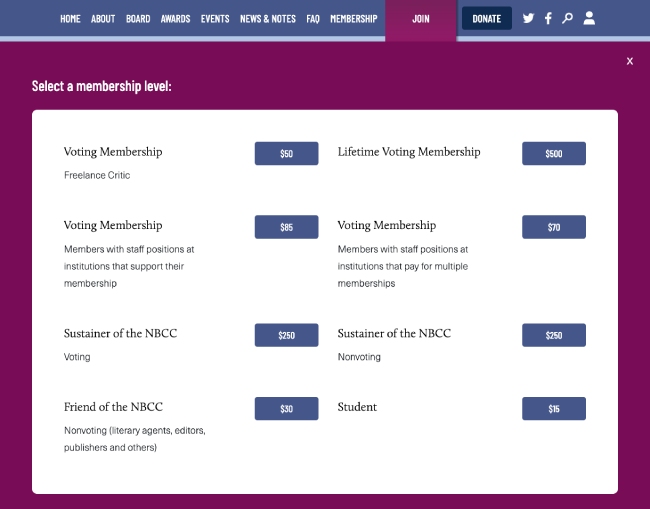Select the $500 Lifetime Voting Membership

(554, 153)
